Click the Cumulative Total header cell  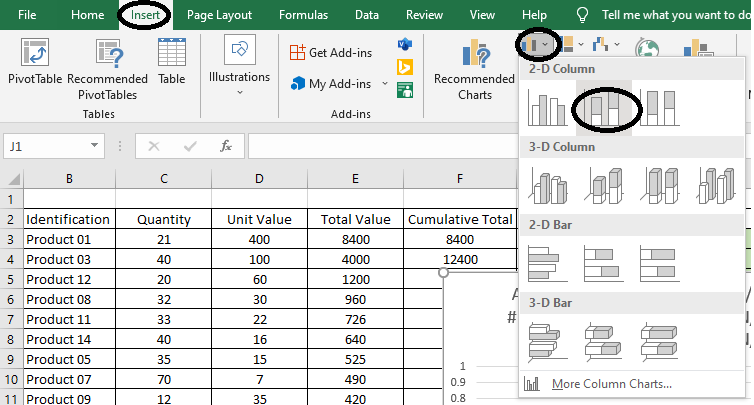pyautogui.click(x=460, y=219)
